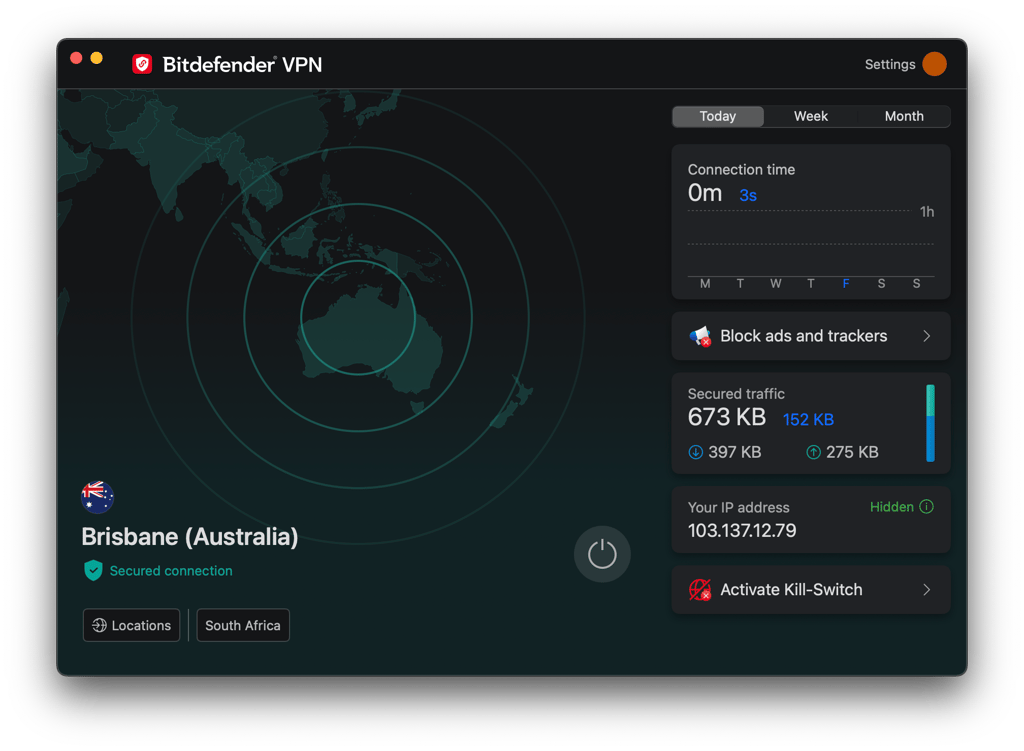Click the megaphone ads-blocking icon
Viewport: 1024px width, 751px height.
(700, 336)
